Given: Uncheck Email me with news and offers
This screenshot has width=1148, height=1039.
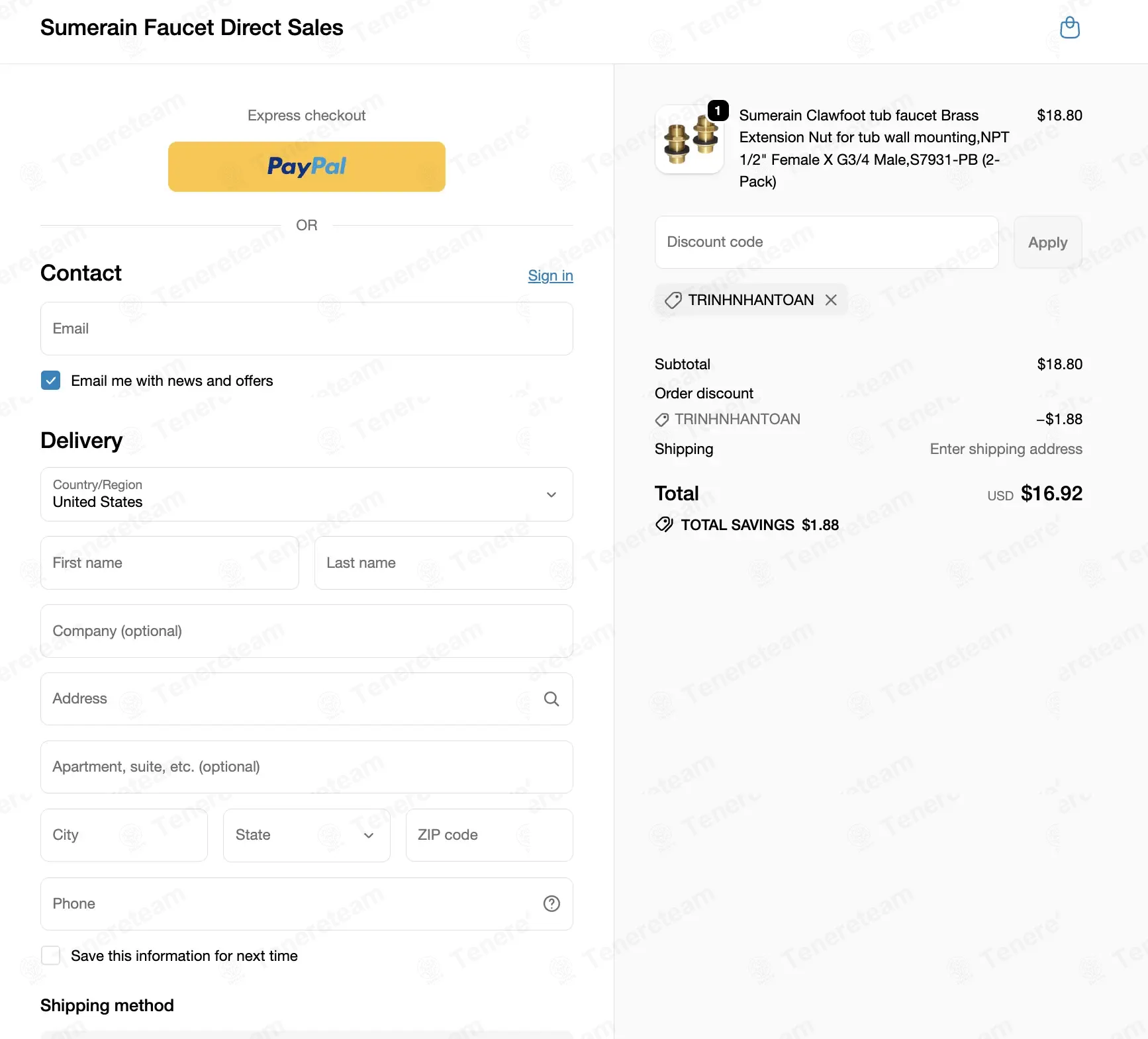Looking at the screenshot, I should point(50,381).
